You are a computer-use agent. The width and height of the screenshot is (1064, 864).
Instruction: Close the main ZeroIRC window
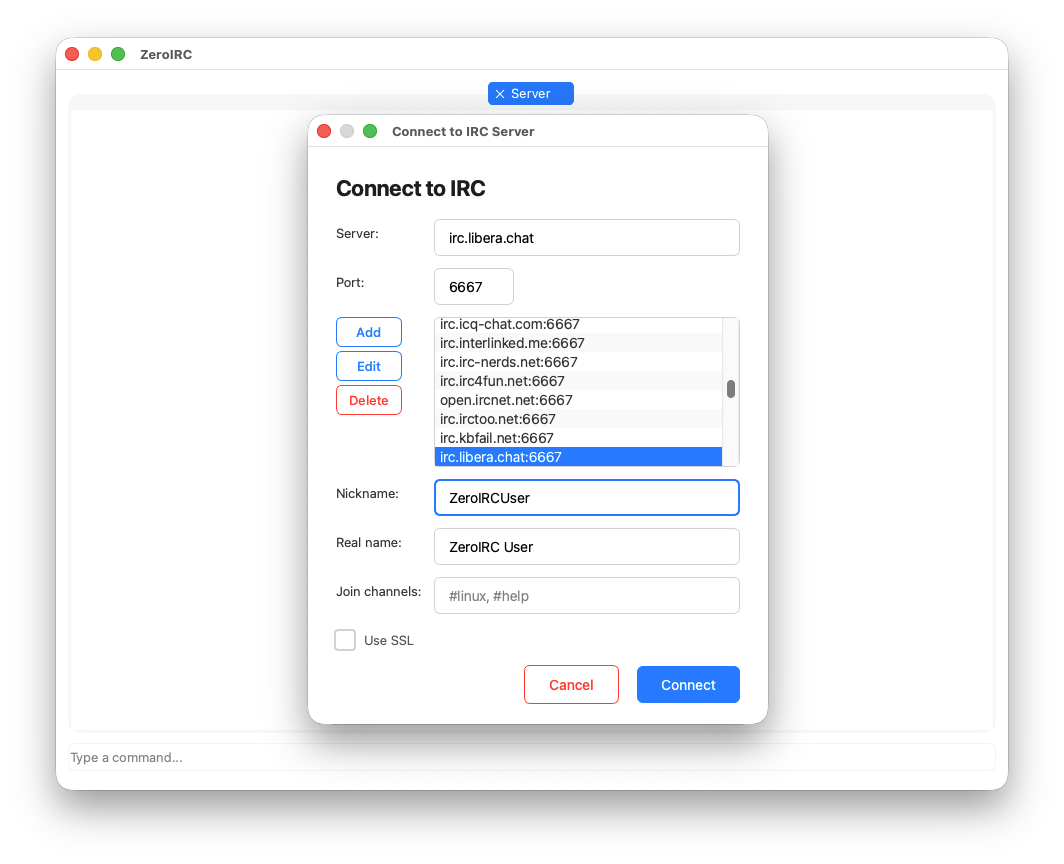pos(72,54)
